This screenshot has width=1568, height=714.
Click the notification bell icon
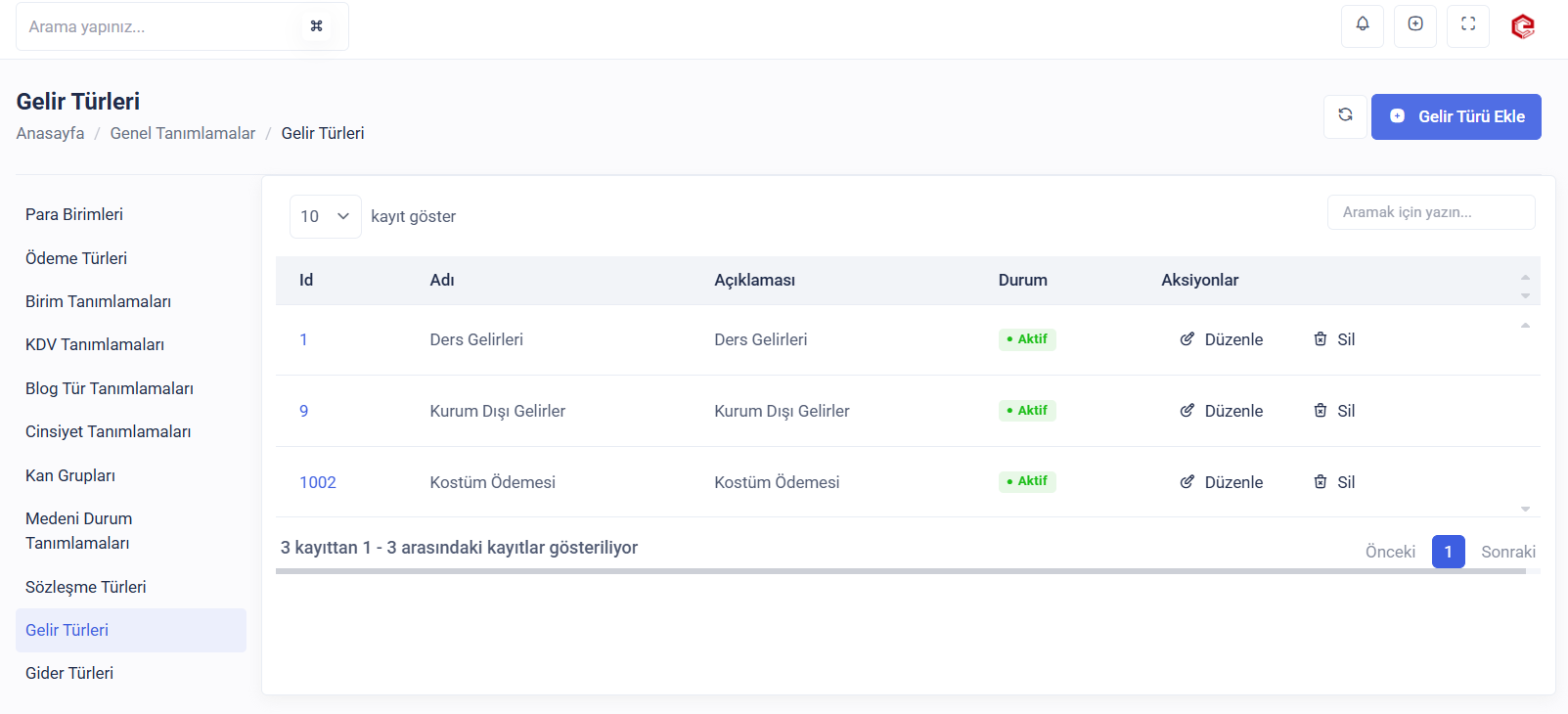click(1362, 24)
